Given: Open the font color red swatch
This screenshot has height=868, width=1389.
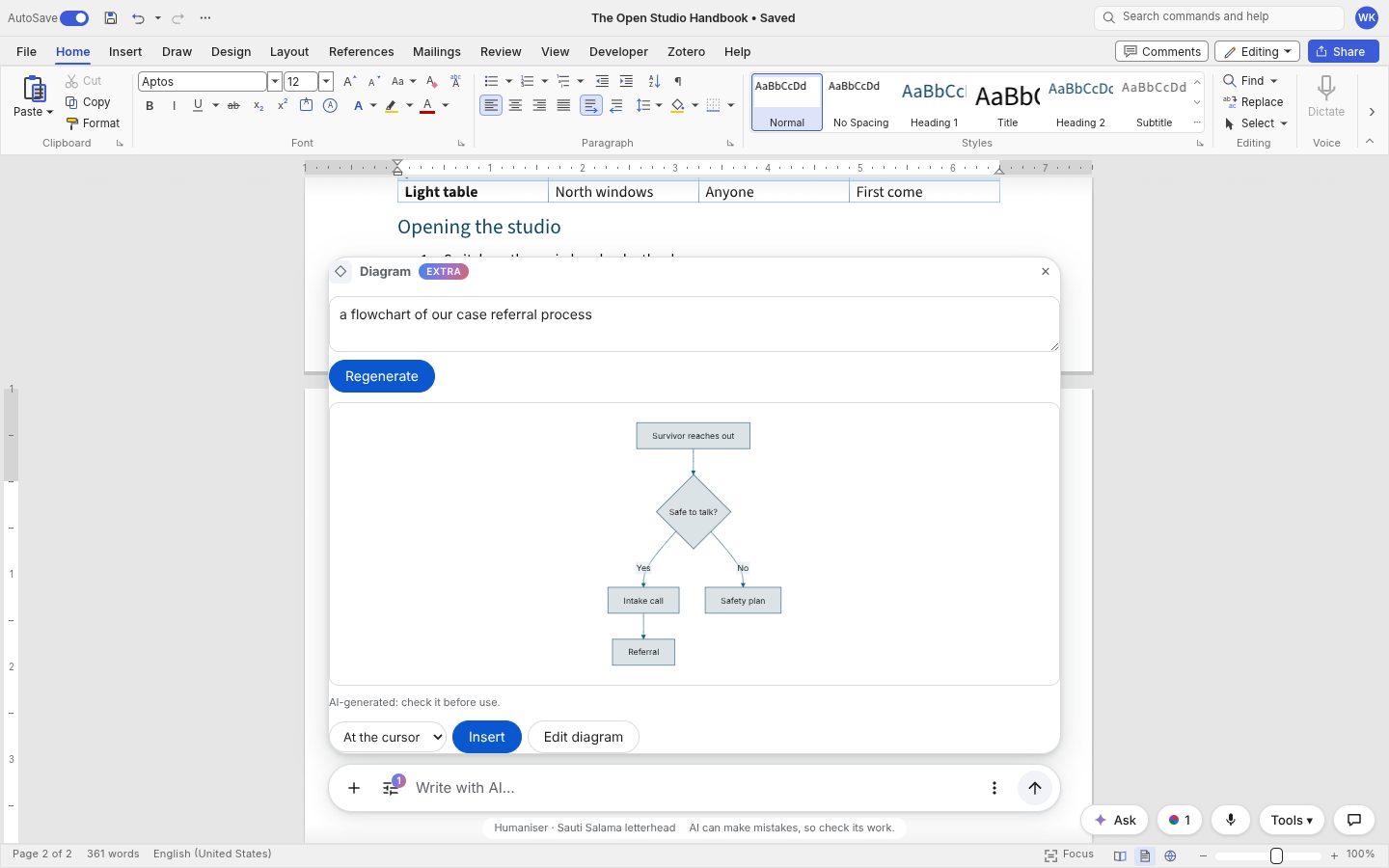Looking at the screenshot, I should (427, 105).
